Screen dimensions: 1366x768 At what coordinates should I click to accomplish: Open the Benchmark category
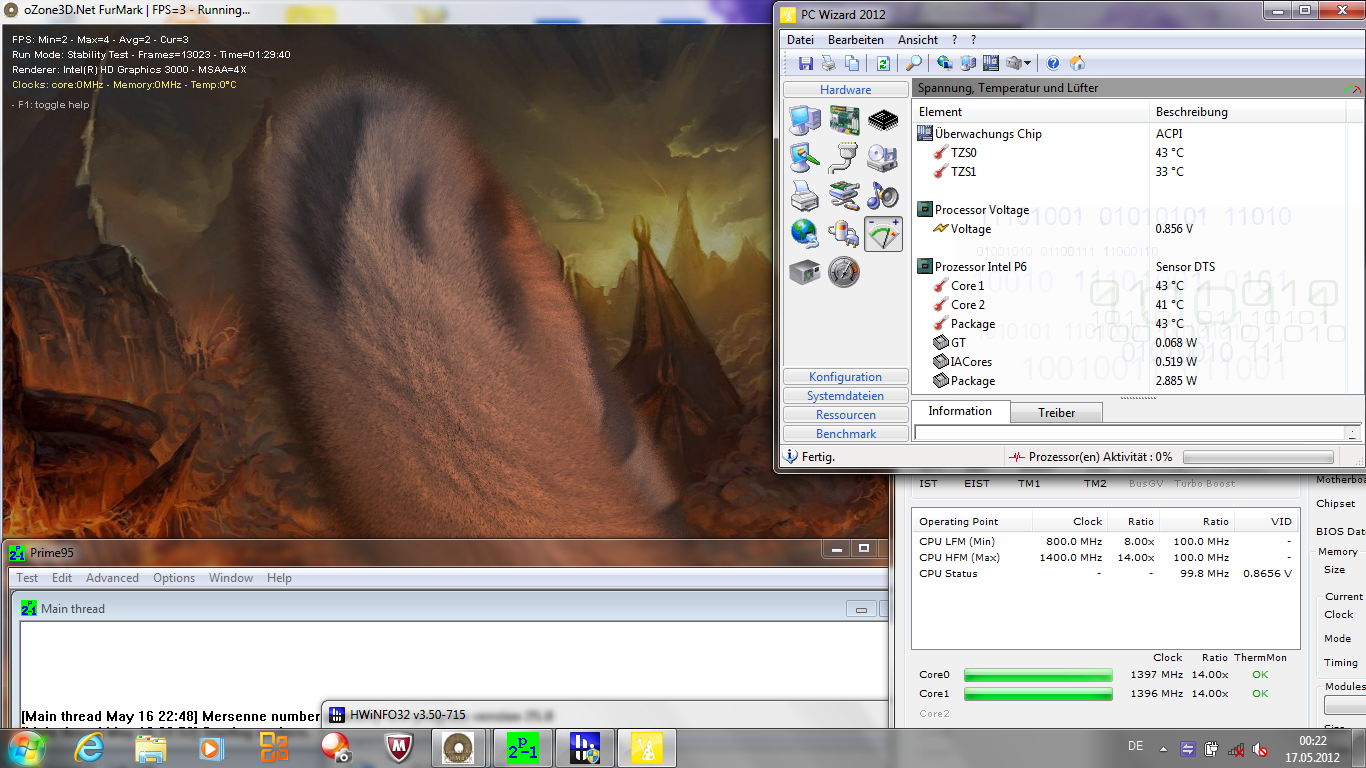click(x=846, y=434)
